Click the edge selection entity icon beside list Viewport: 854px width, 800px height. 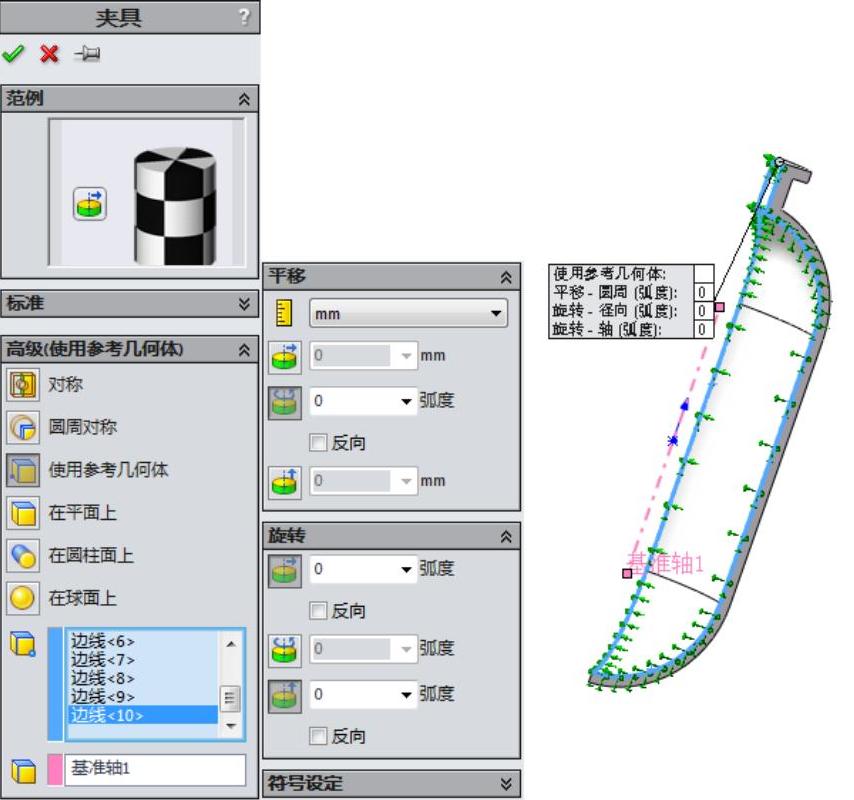tap(23, 644)
